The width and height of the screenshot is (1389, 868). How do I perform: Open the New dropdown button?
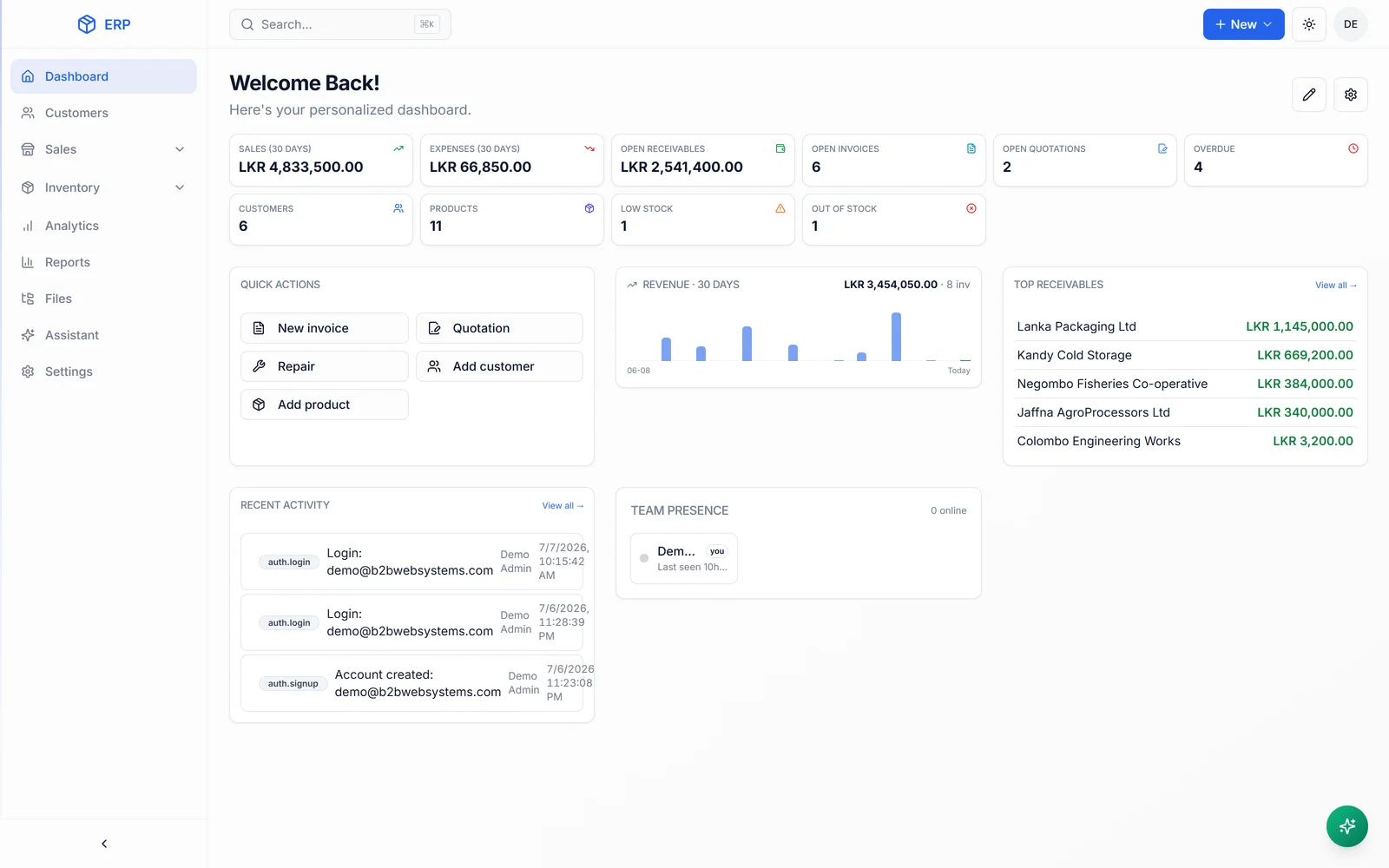pyautogui.click(x=1243, y=24)
